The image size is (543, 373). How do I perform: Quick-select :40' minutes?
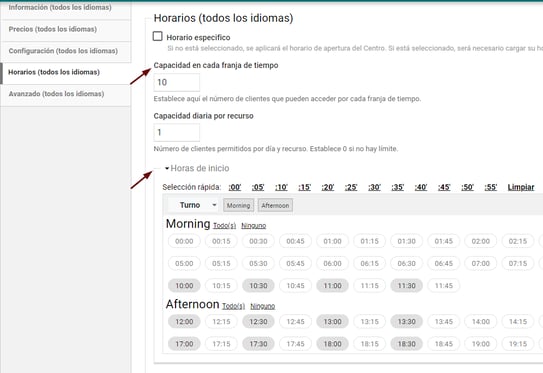click(x=421, y=187)
